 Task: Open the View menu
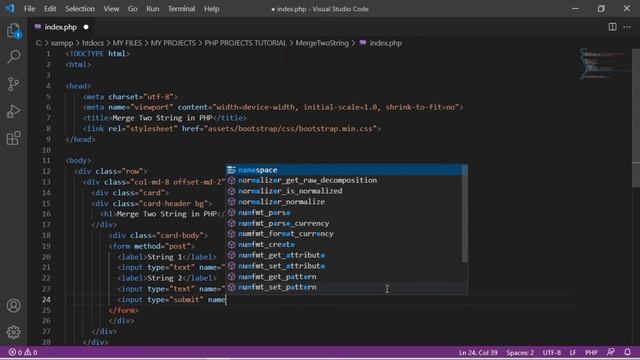click(111, 9)
